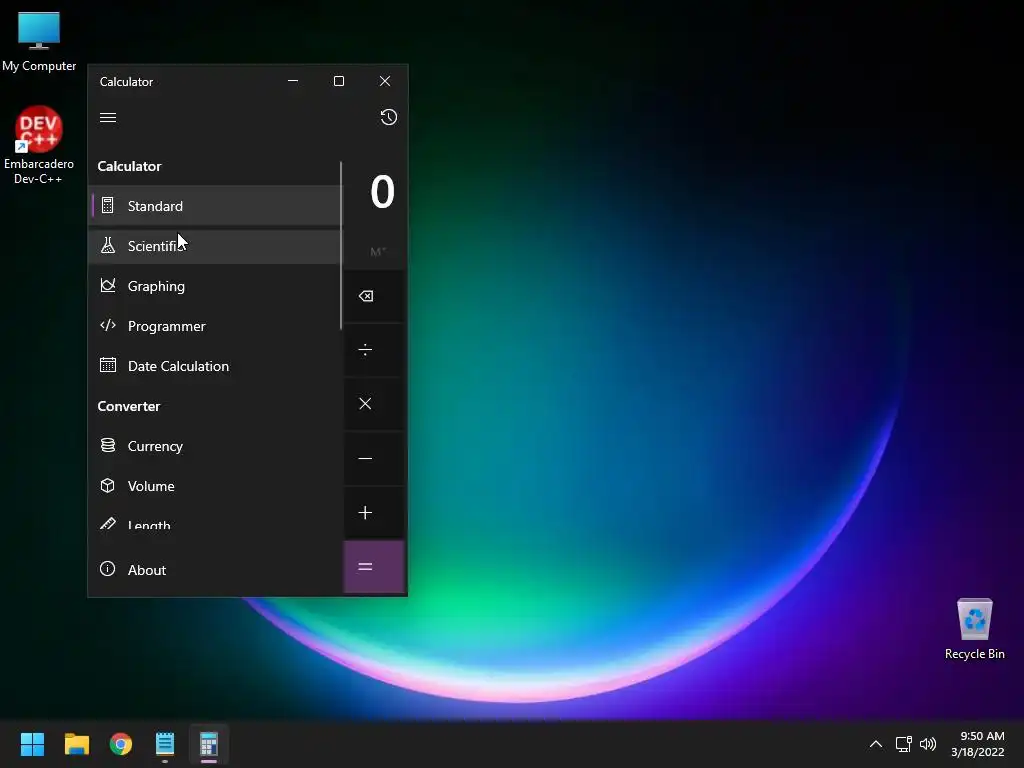Click the Scientific flask icon

108,246
